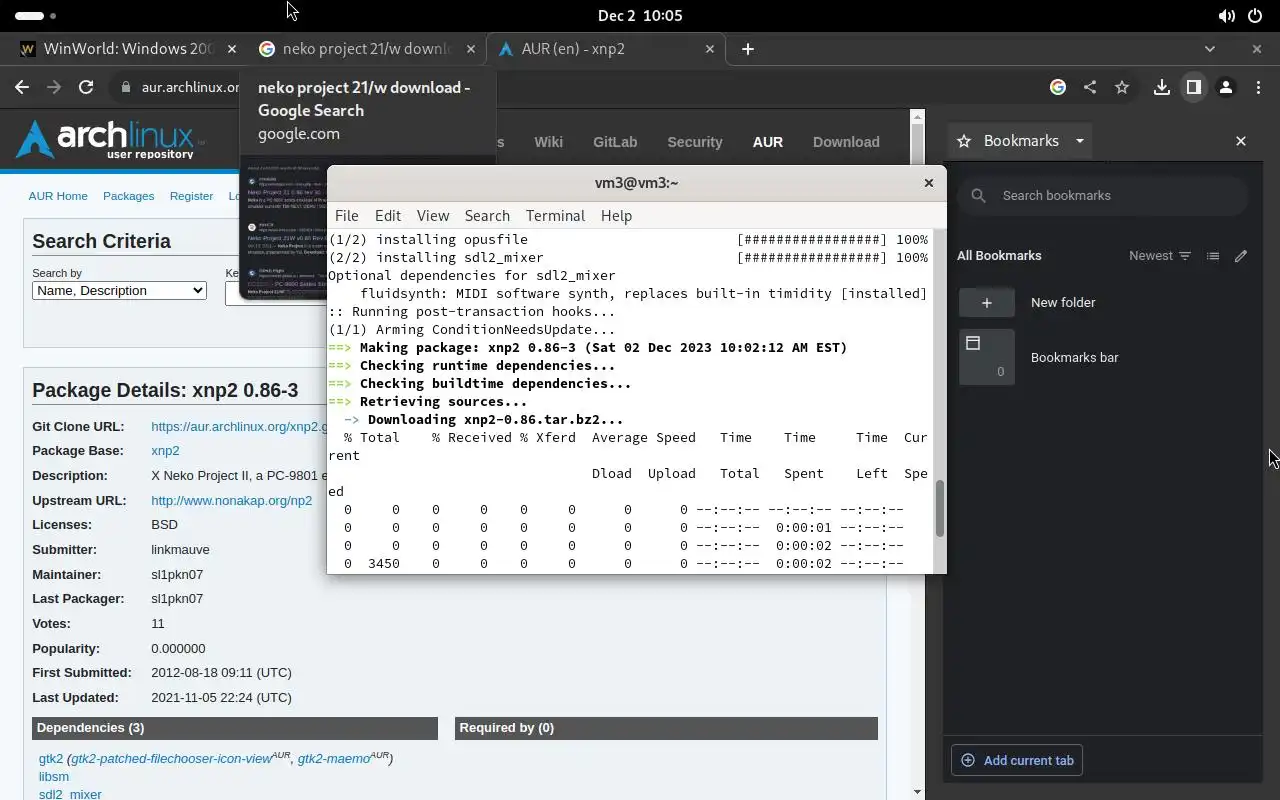Open the system power icon menu

tap(1255, 16)
